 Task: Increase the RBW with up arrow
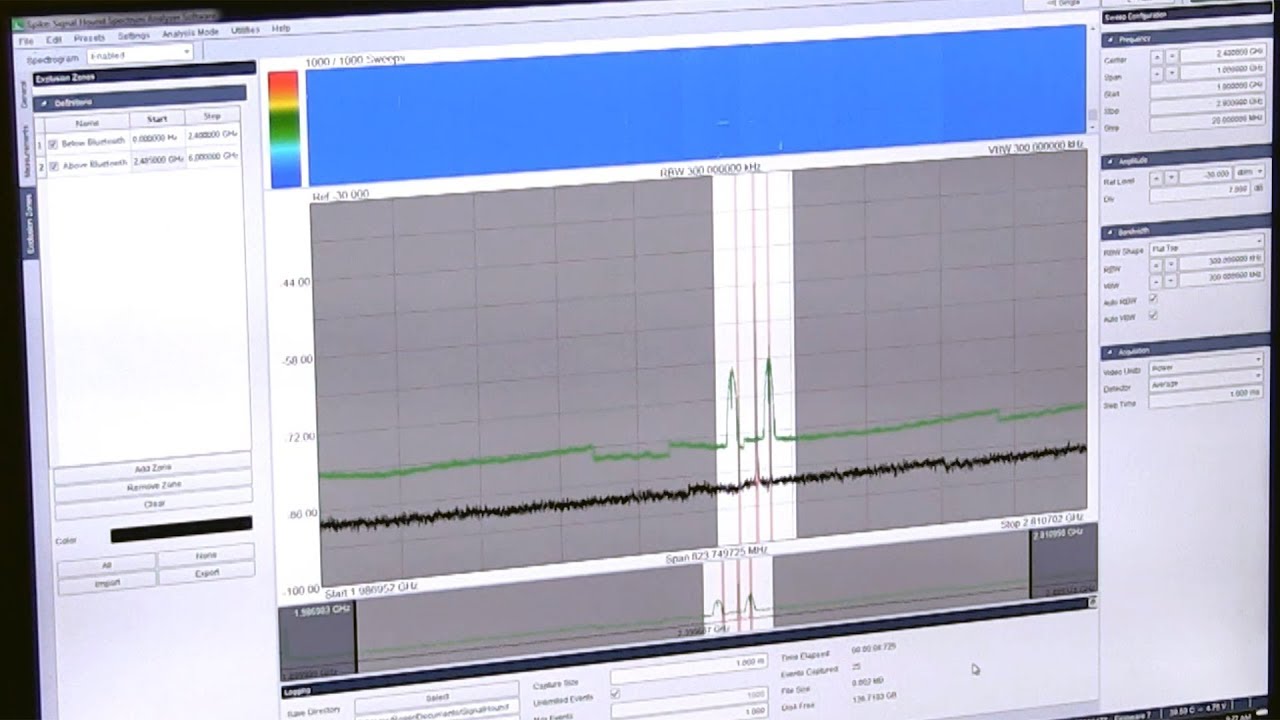(x=1157, y=266)
